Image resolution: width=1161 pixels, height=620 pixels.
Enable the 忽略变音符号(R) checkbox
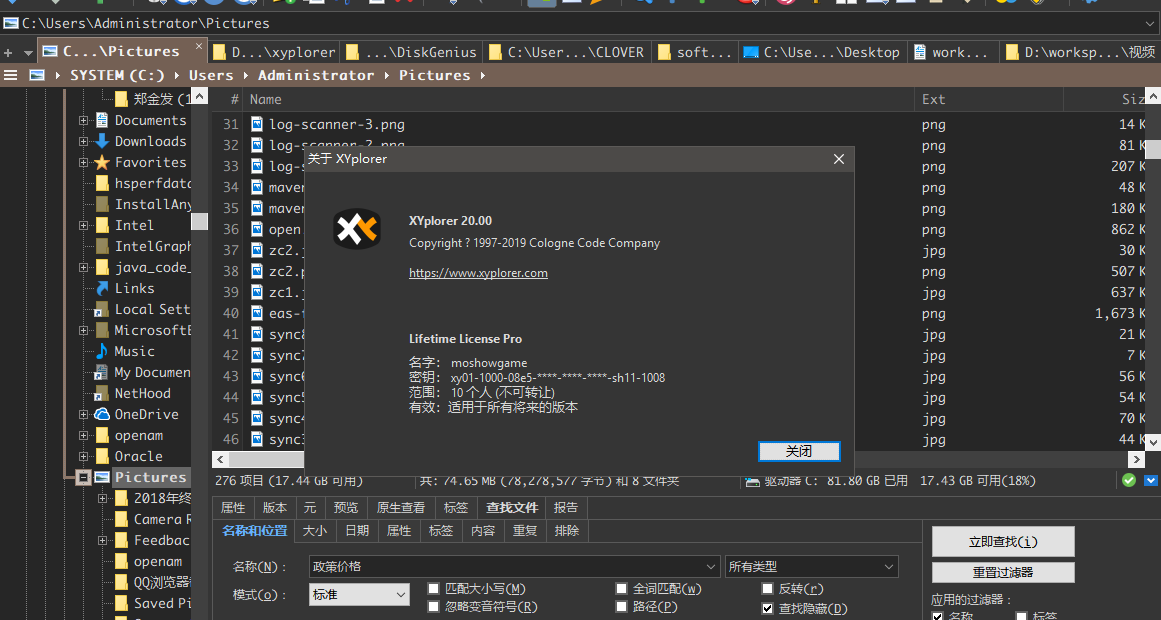coord(434,607)
